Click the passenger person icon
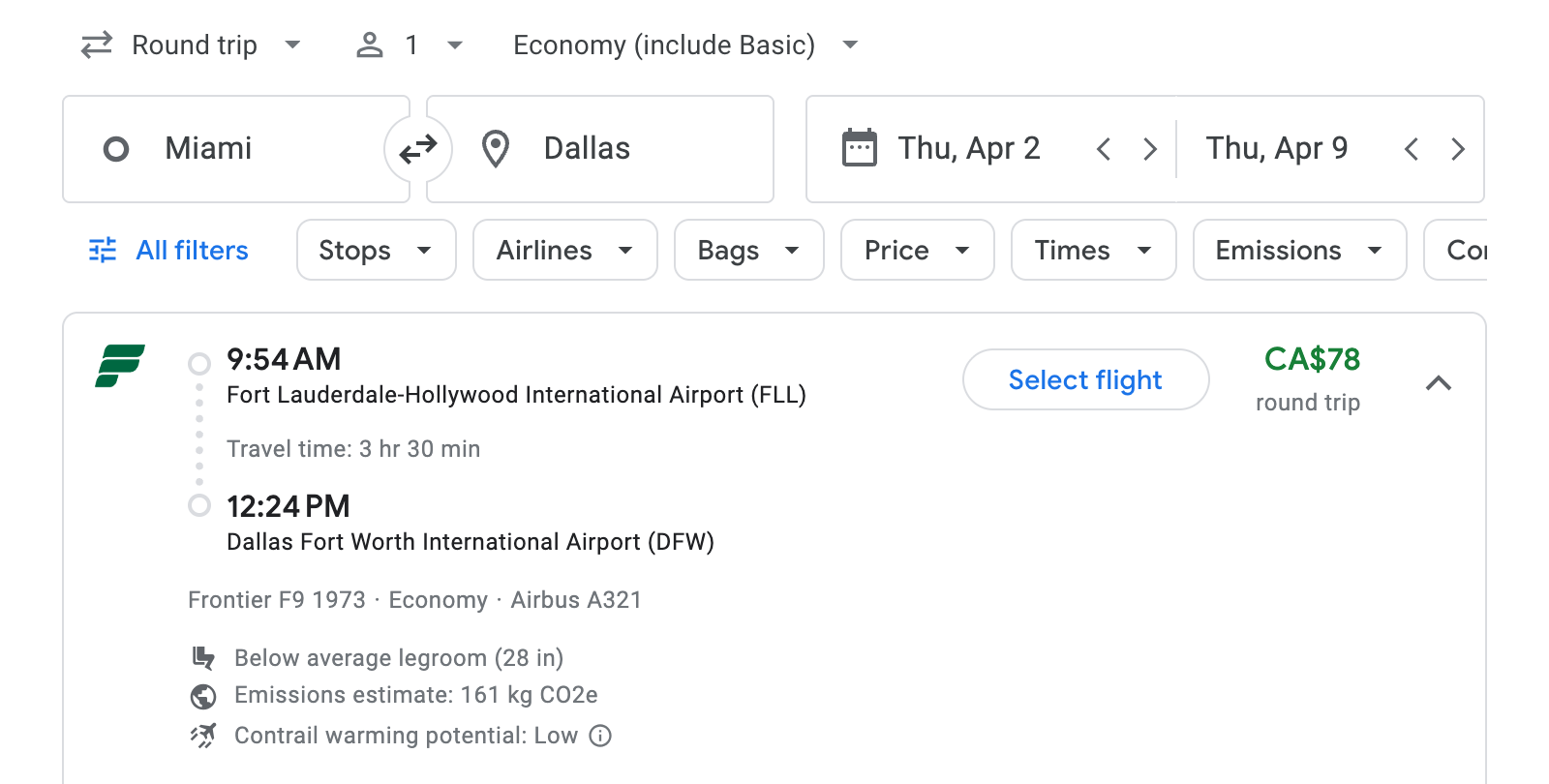Viewport: 1549px width, 784px height. coord(370,45)
